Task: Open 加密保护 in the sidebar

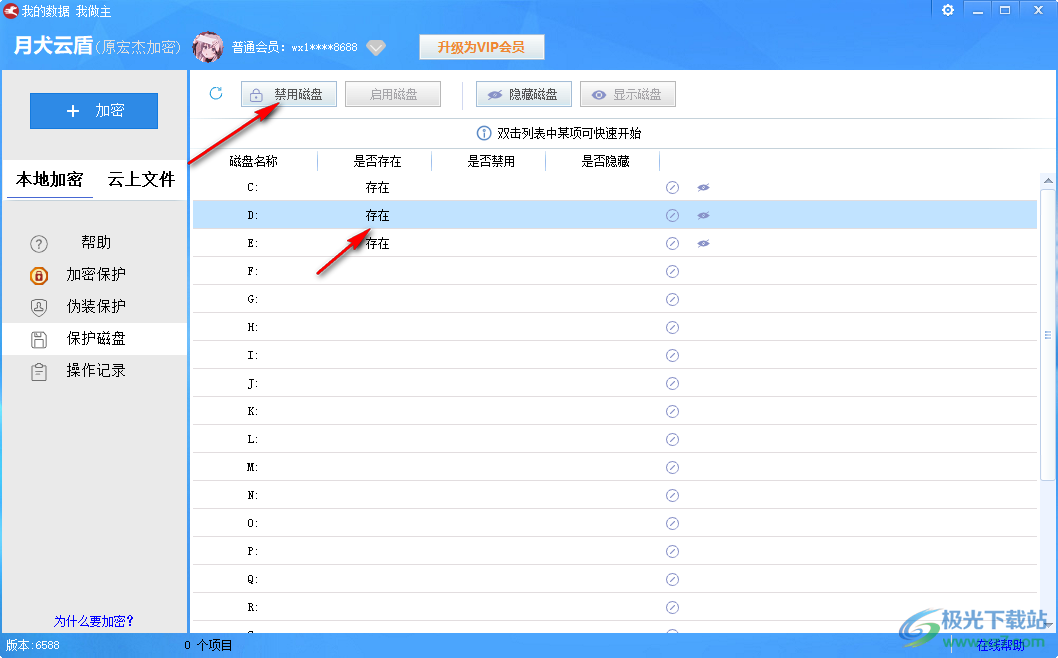Action: coord(96,275)
